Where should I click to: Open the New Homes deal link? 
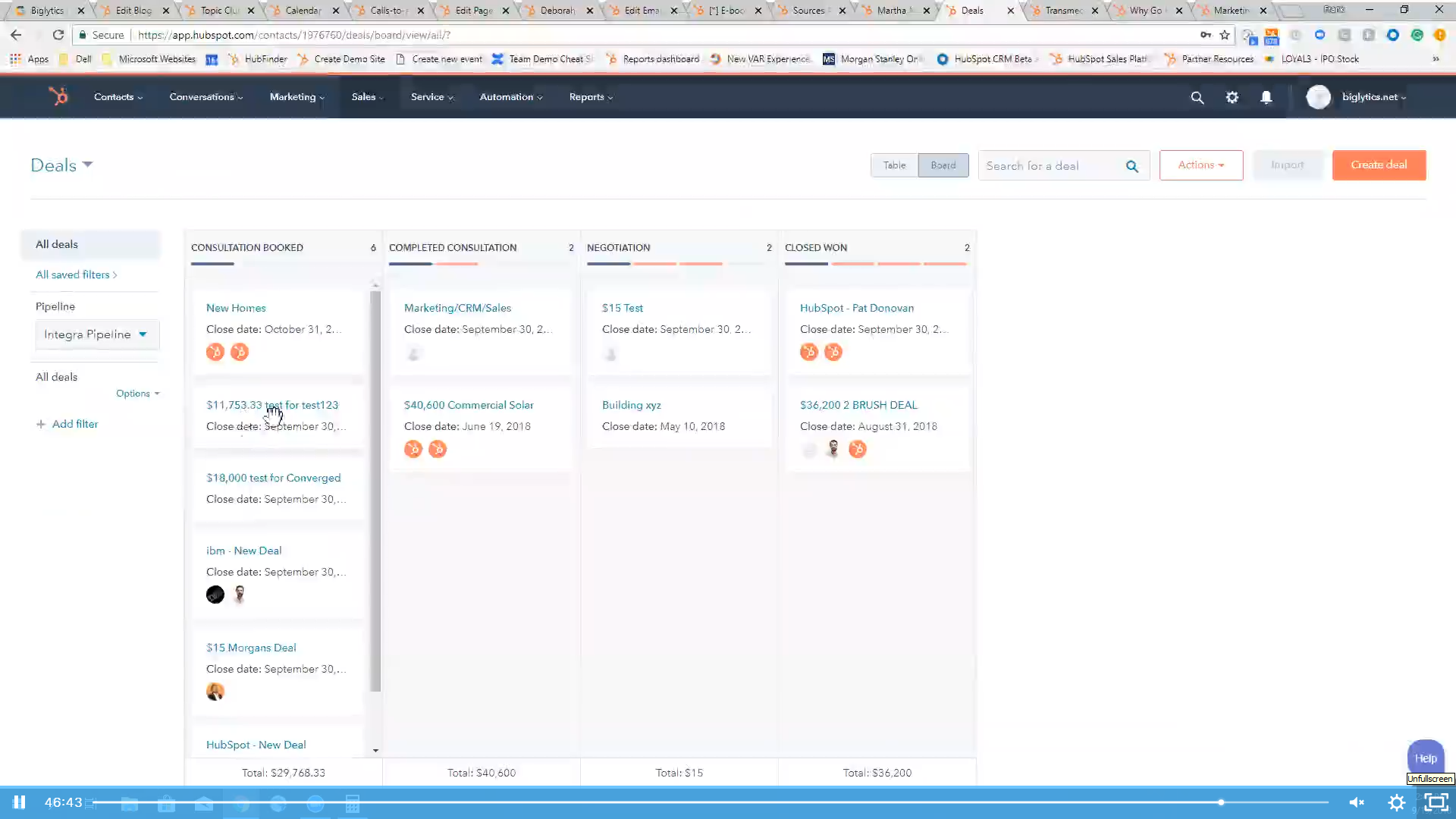pyautogui.click(x=236, y=308)
